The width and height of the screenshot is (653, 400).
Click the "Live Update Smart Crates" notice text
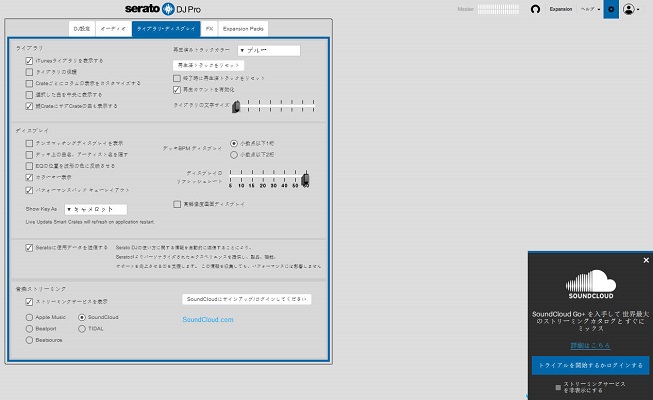point(90,222)
